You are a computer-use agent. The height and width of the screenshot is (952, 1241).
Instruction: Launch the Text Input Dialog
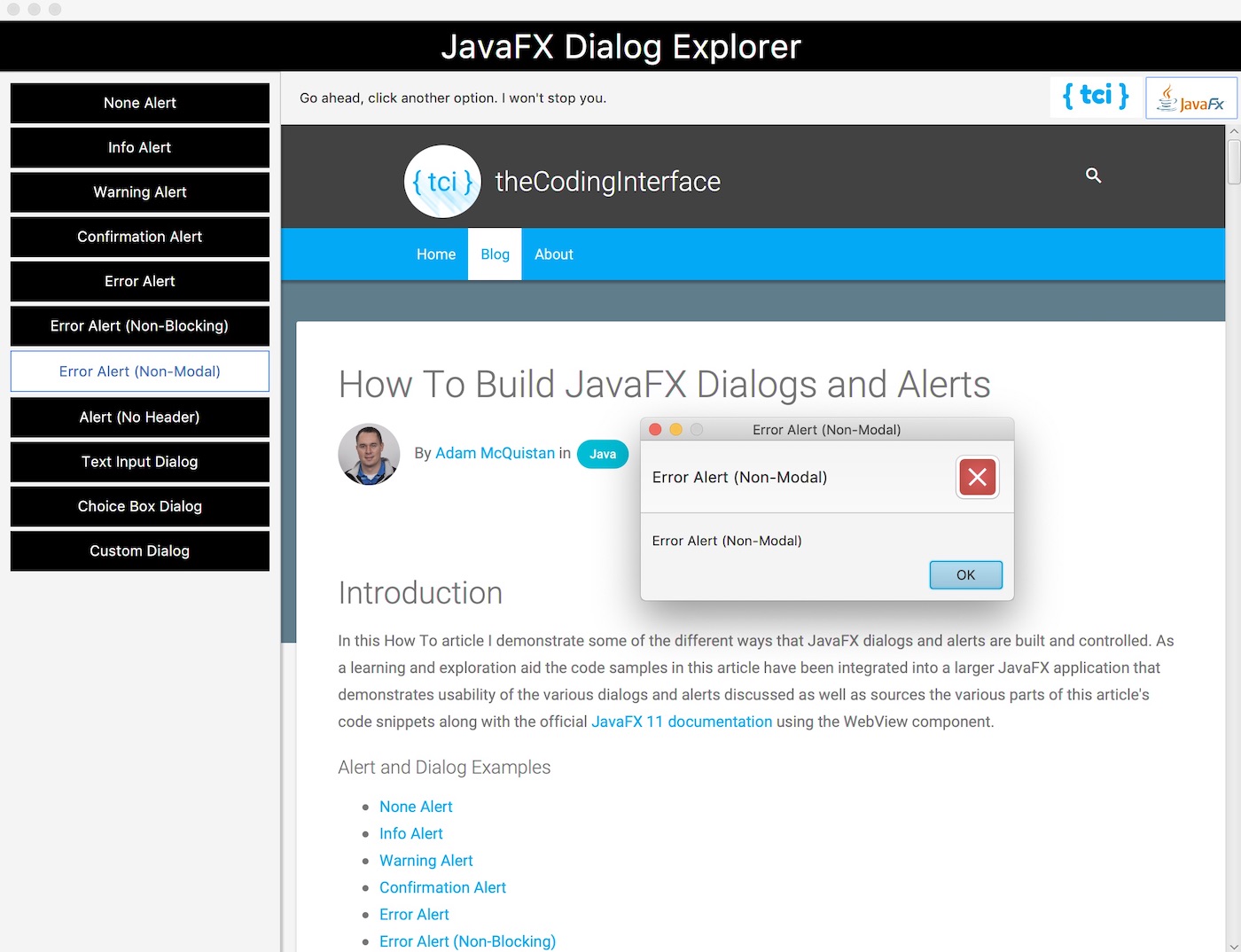click(139, 462)
